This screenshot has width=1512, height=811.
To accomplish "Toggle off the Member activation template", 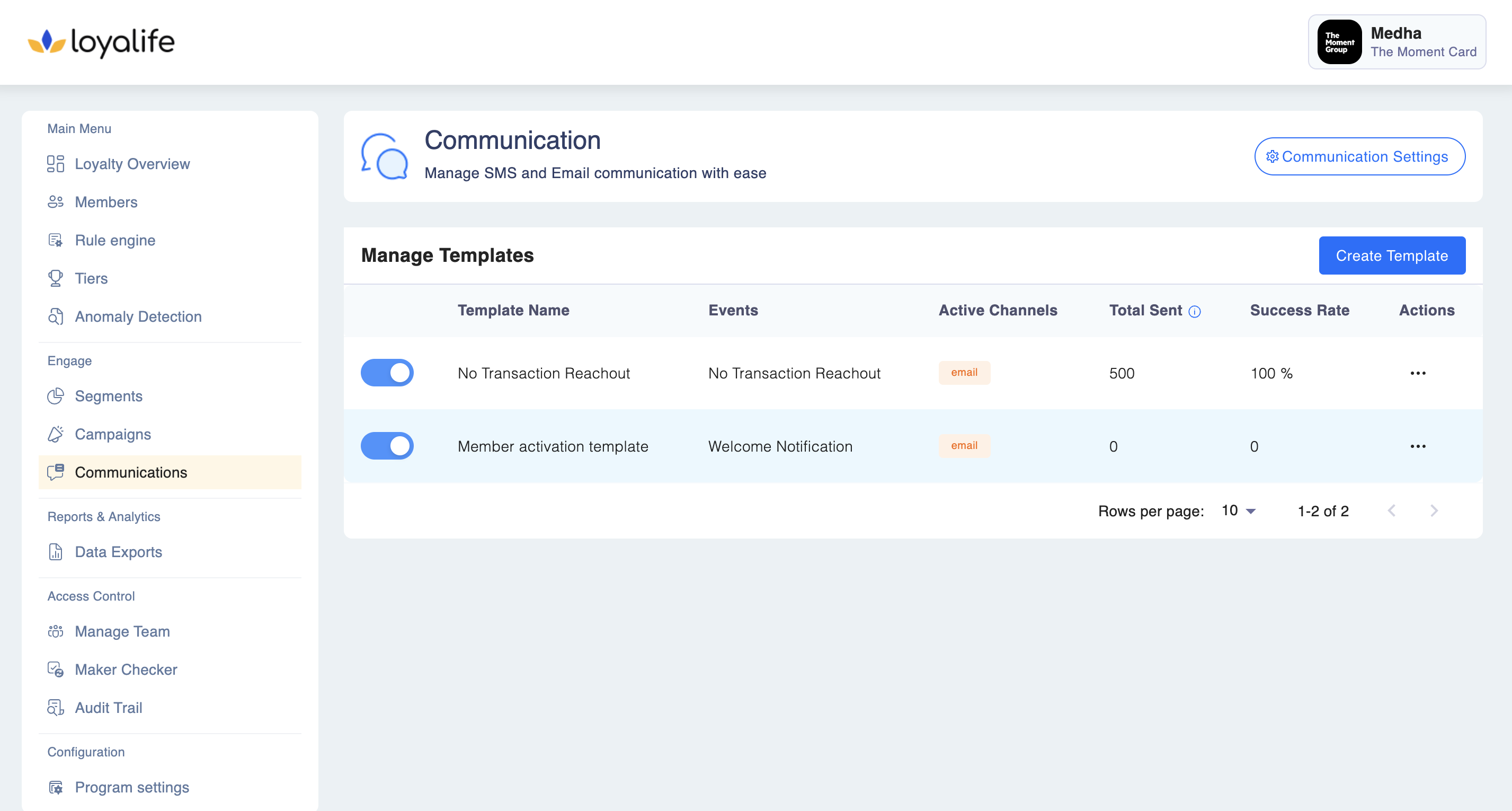I will 387,446.
